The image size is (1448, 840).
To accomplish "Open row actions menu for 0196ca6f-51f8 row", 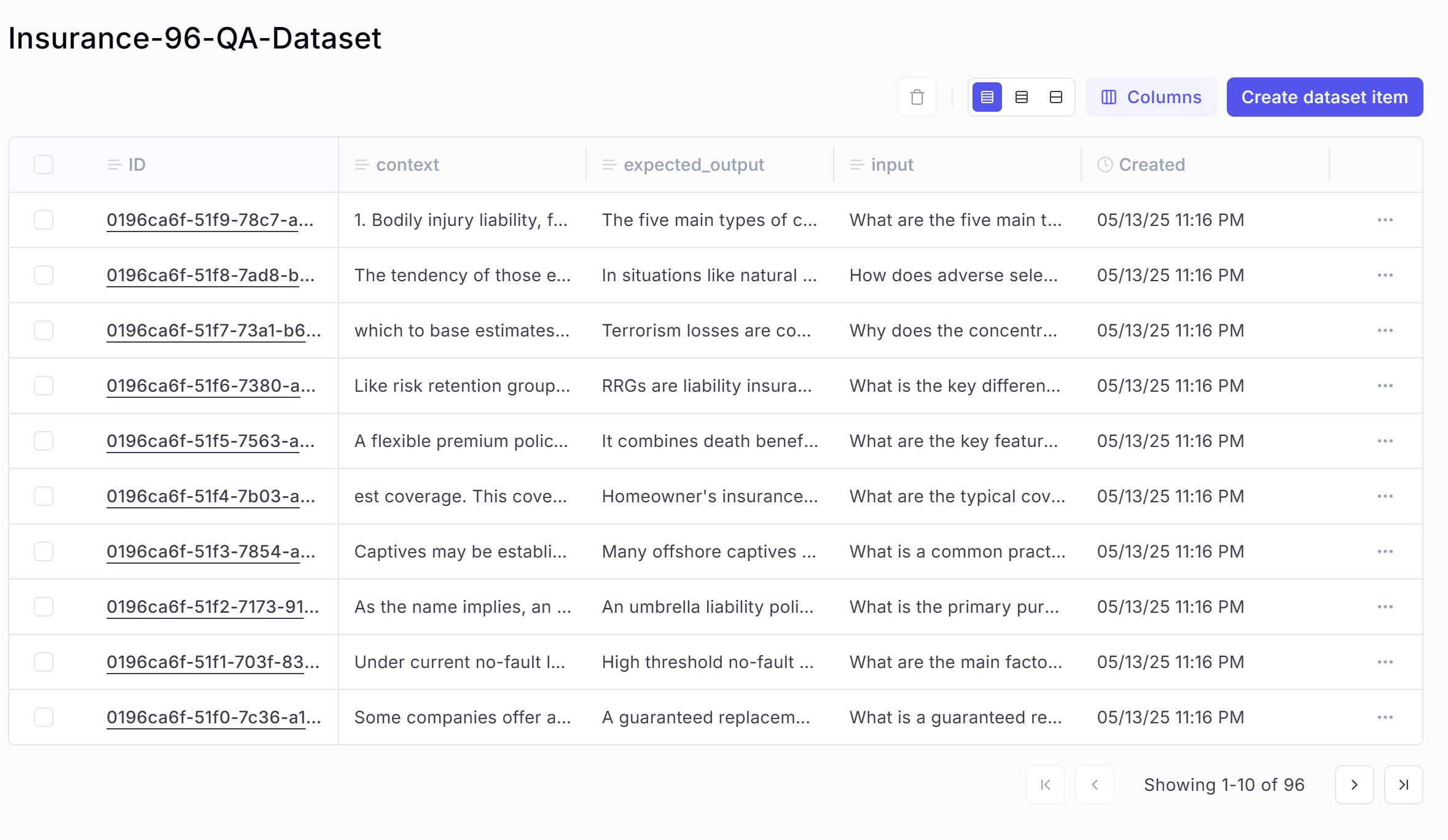I will click(x=1385, y=275).
